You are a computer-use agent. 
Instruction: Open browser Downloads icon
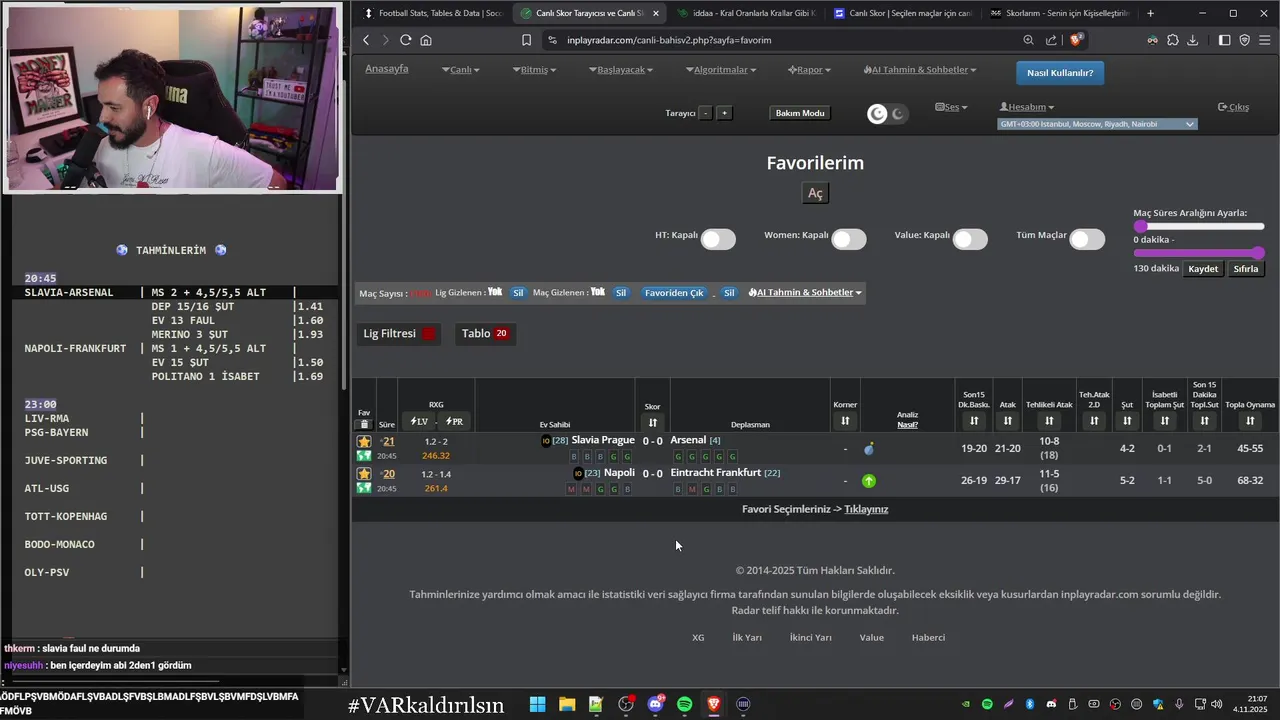1193,40
